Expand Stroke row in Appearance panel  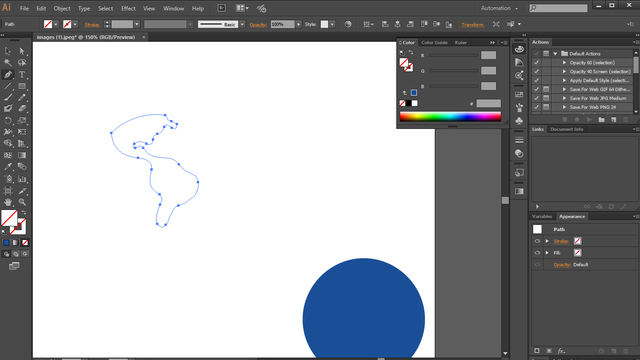547,241
